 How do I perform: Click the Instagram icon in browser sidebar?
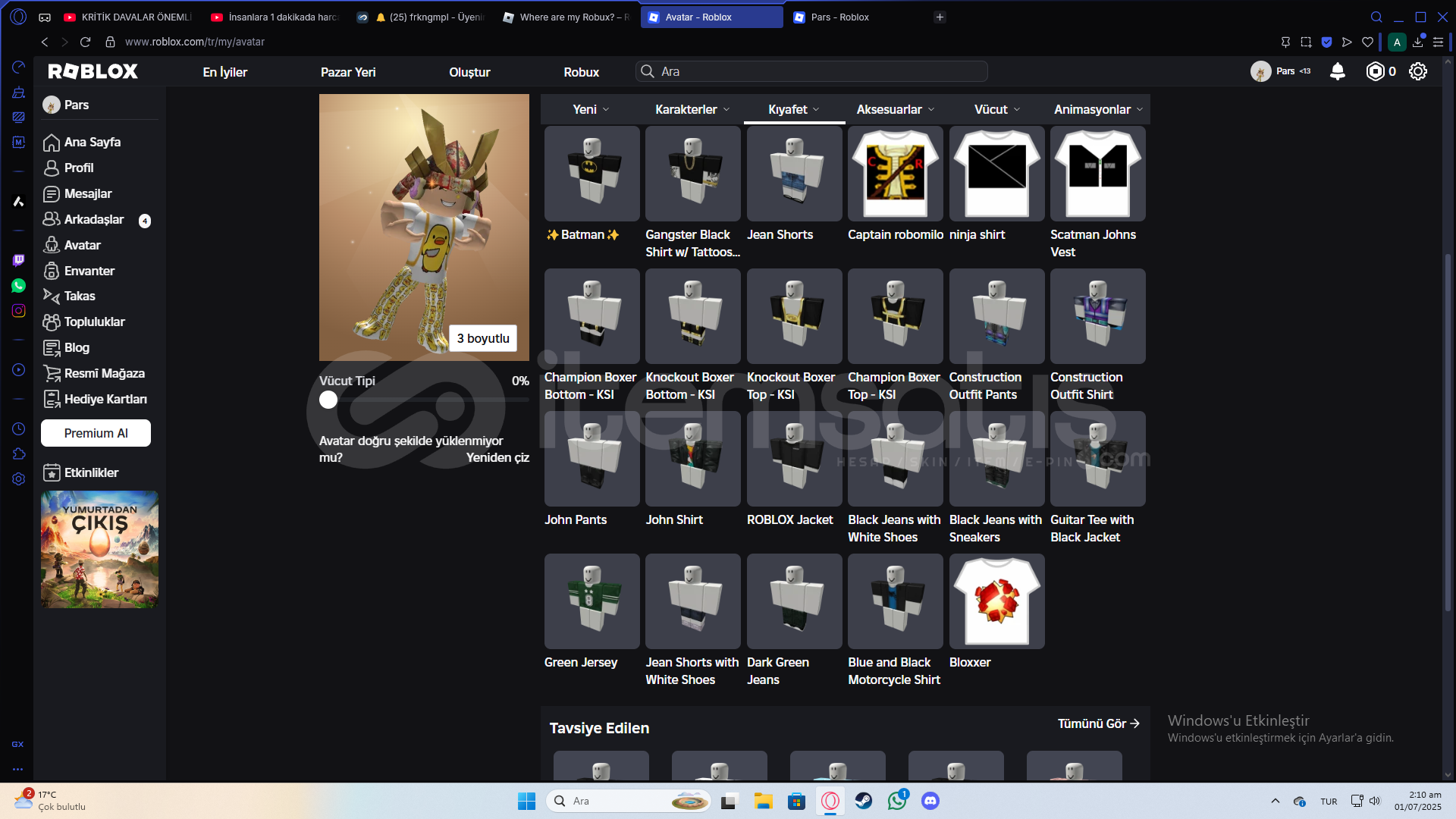[19, 311]
